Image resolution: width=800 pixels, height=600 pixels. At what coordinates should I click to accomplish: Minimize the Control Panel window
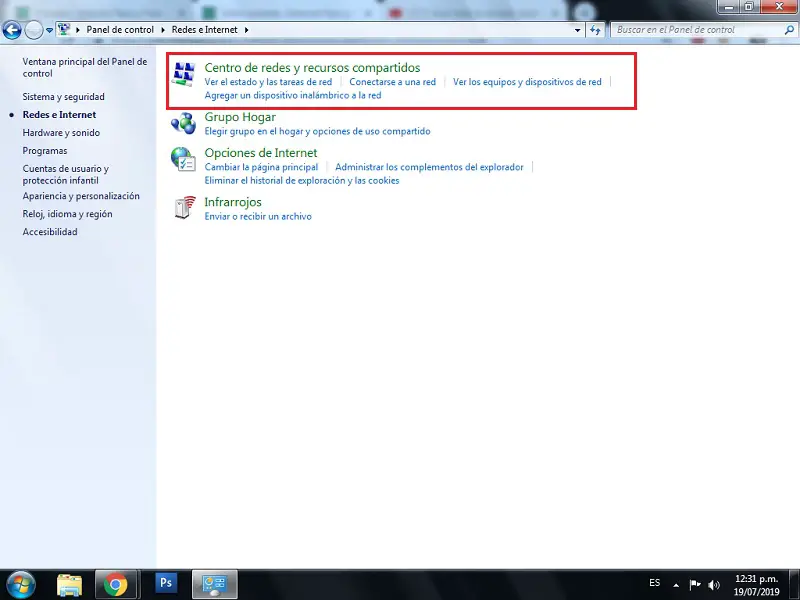coord(729,7)
